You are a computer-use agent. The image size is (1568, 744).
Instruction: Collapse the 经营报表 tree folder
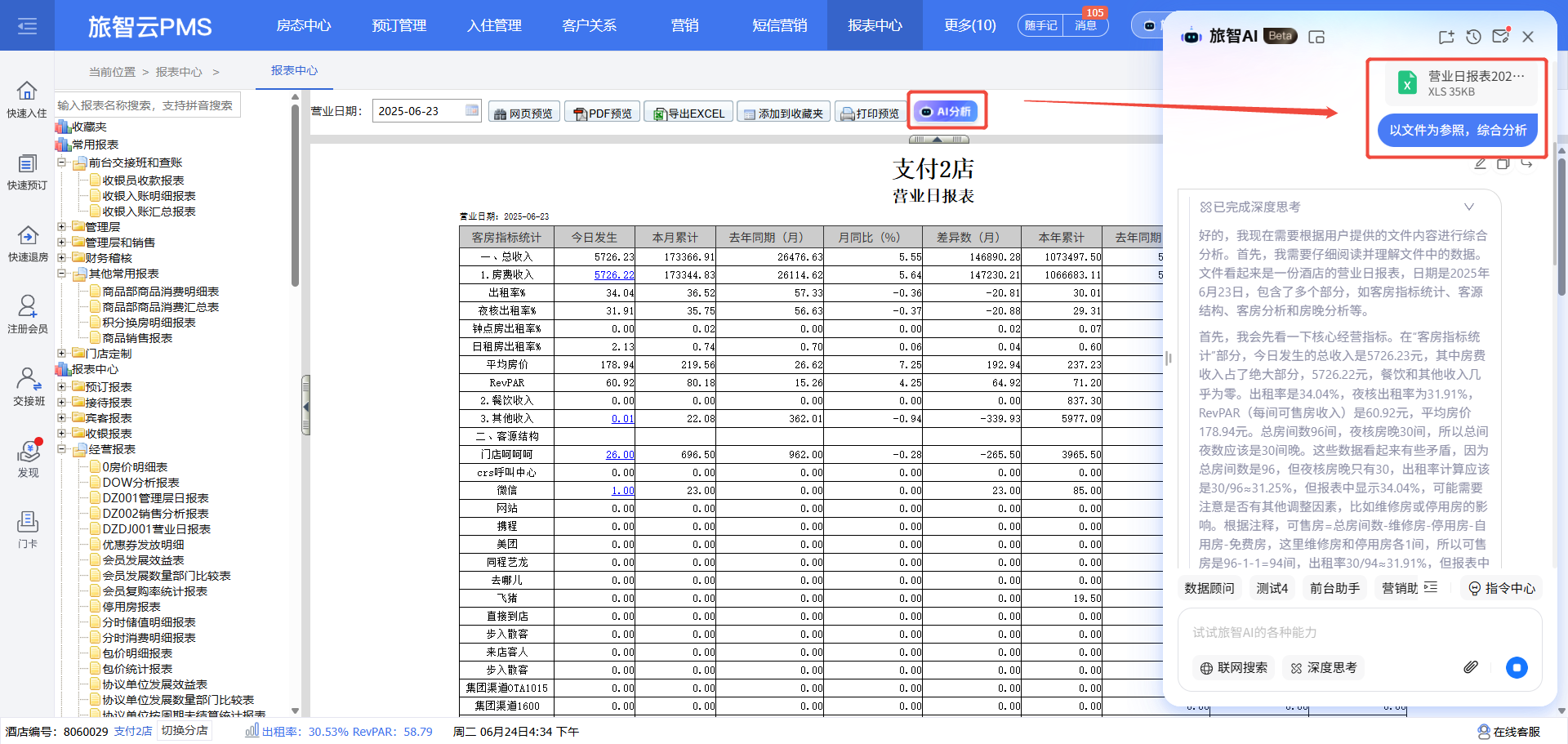point(61,448)
